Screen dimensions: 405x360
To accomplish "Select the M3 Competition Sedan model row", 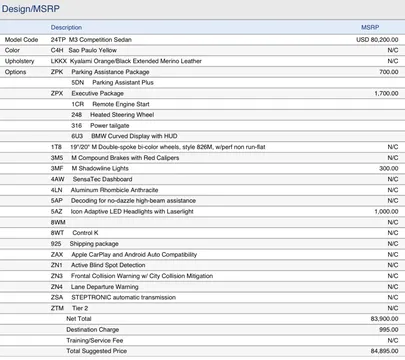I will pos(202,40).
